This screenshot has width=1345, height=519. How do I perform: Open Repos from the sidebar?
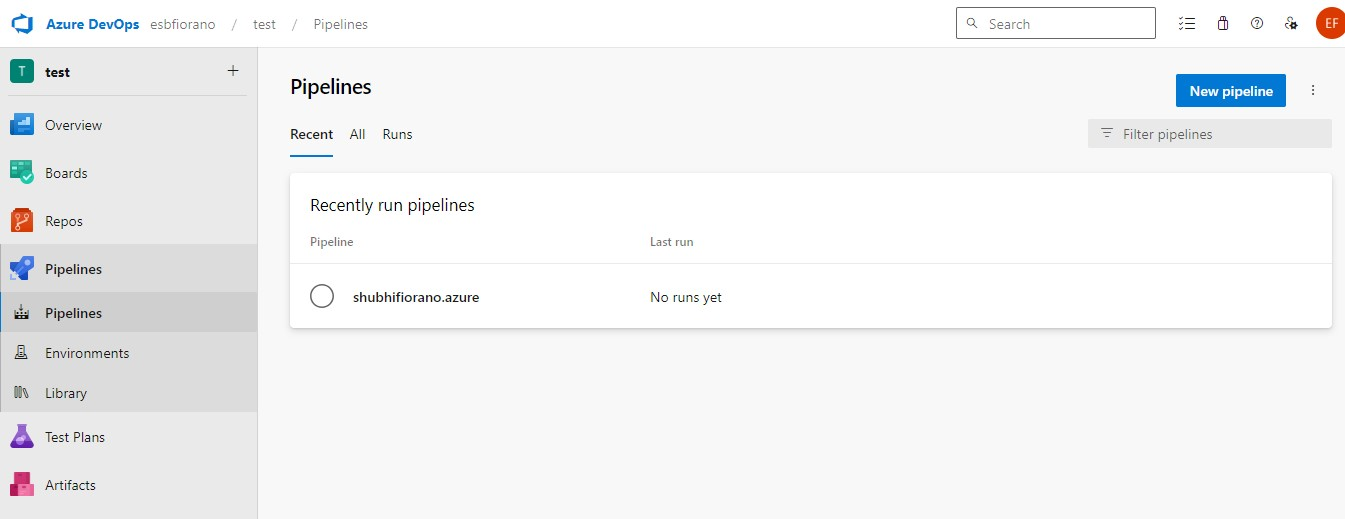pos(63,221)
